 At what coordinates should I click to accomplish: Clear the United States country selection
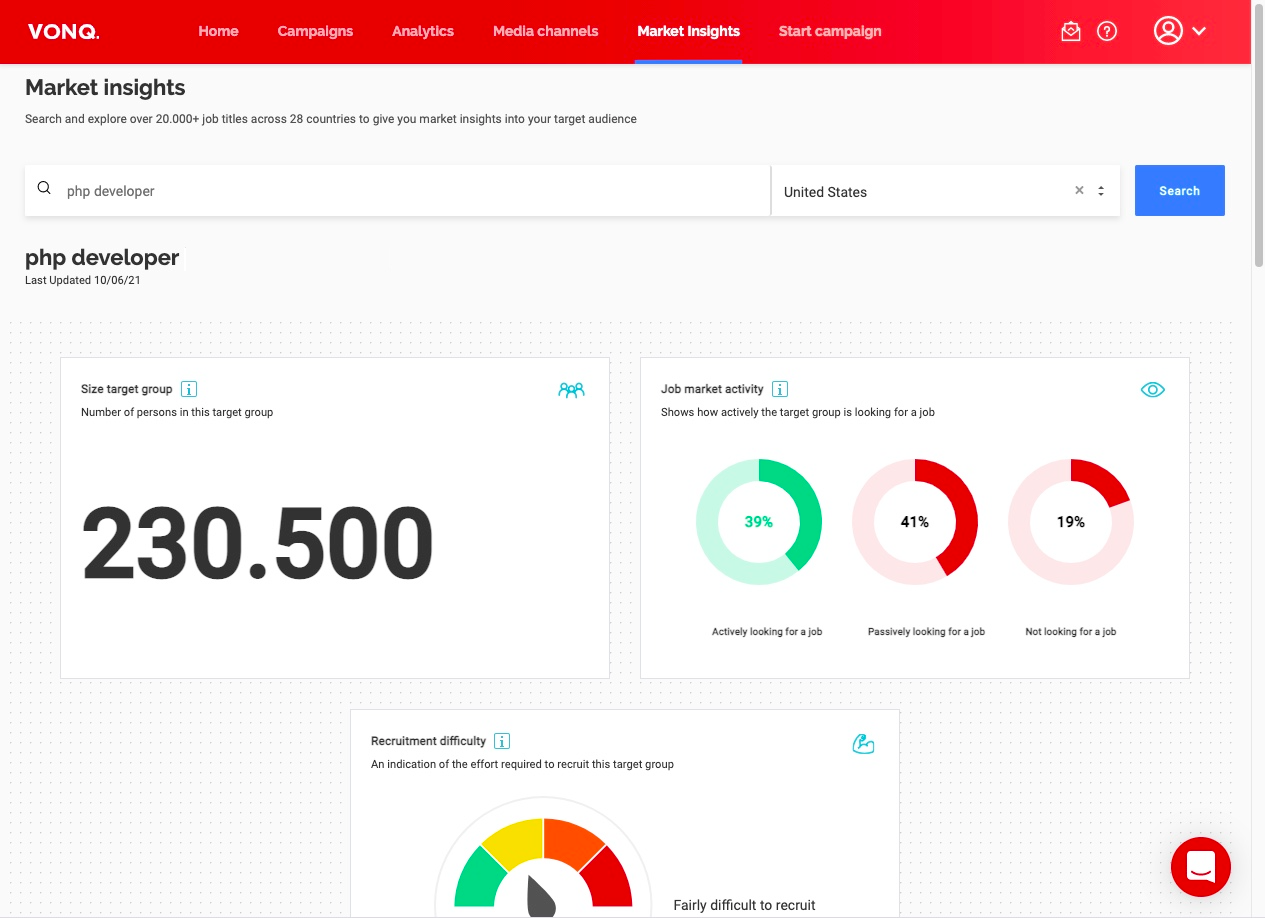pos(1079,190)
